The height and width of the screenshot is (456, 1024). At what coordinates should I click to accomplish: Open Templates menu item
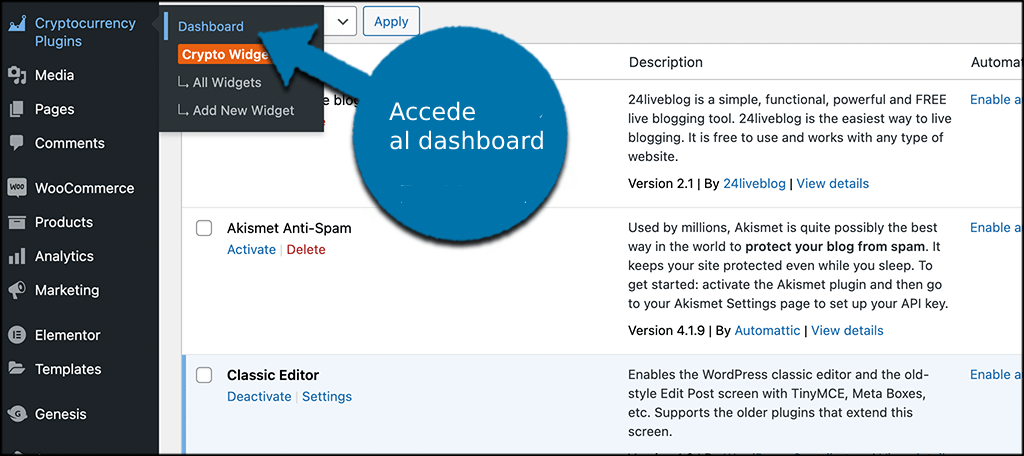click(68, 369)
